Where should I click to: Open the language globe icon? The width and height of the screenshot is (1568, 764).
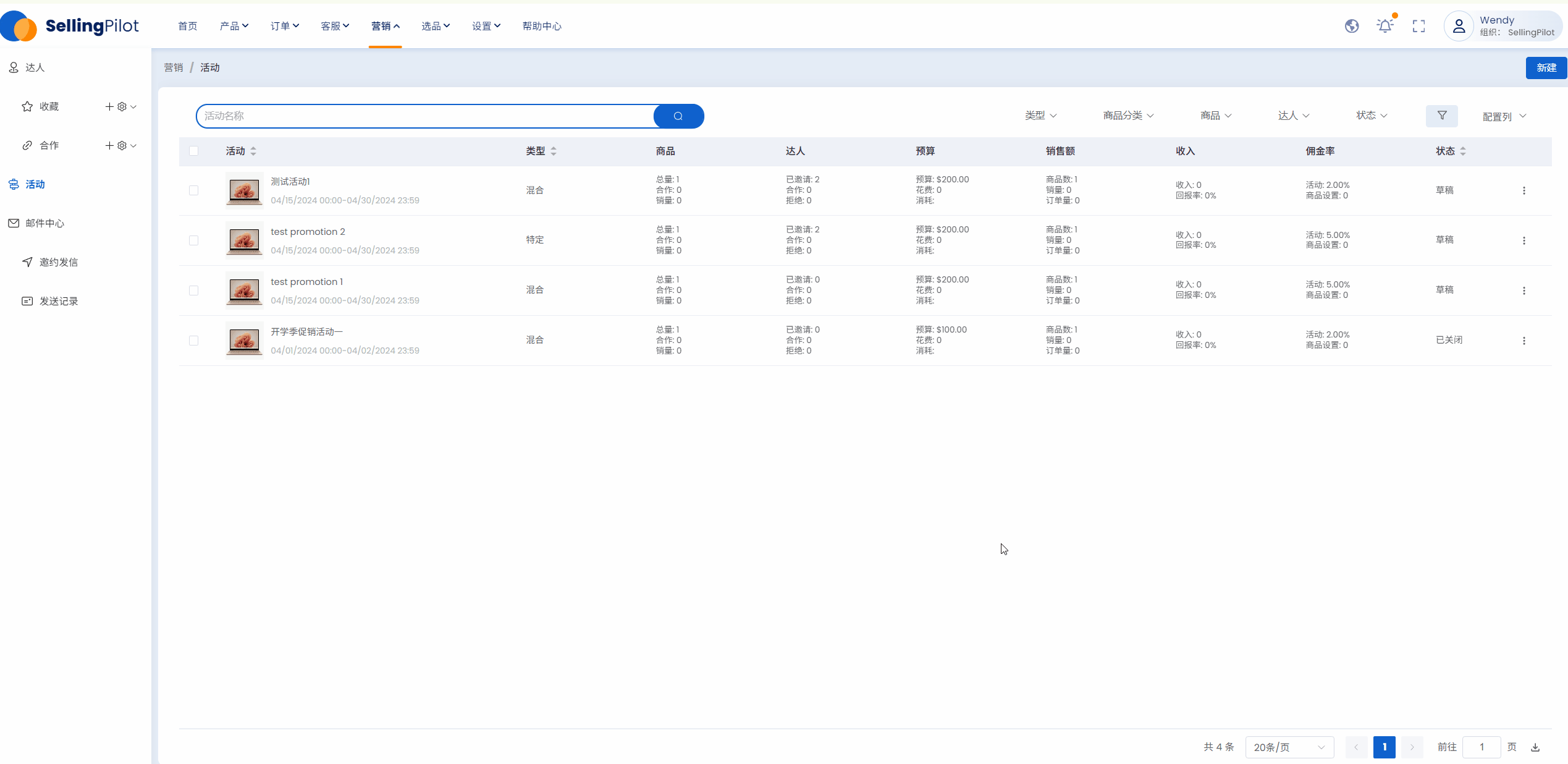point(1352,26)
